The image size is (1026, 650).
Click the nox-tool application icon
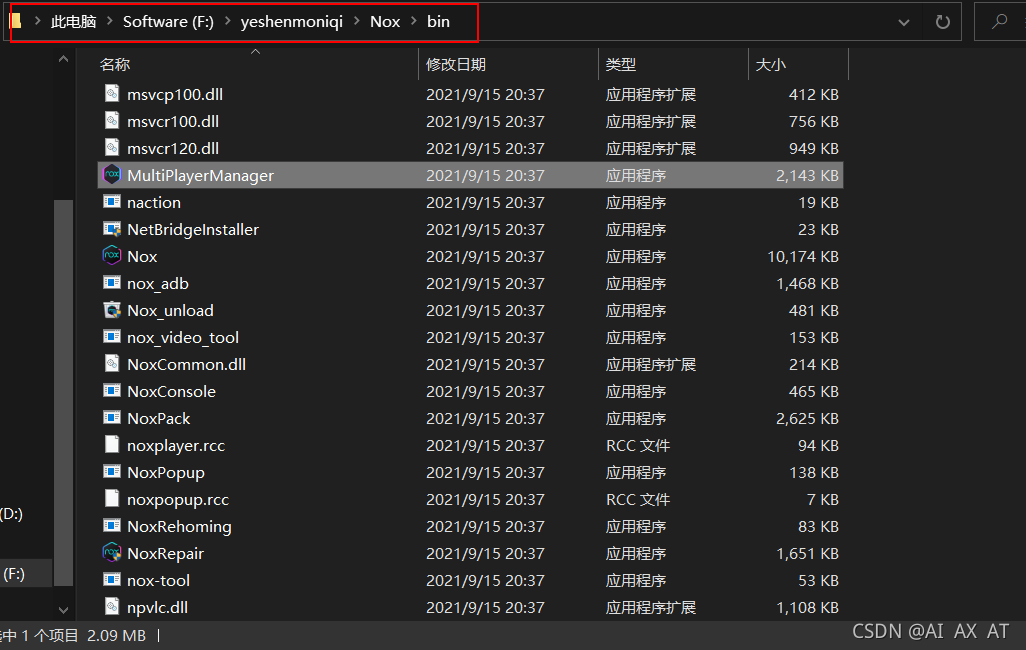click(x=112, y=579)
